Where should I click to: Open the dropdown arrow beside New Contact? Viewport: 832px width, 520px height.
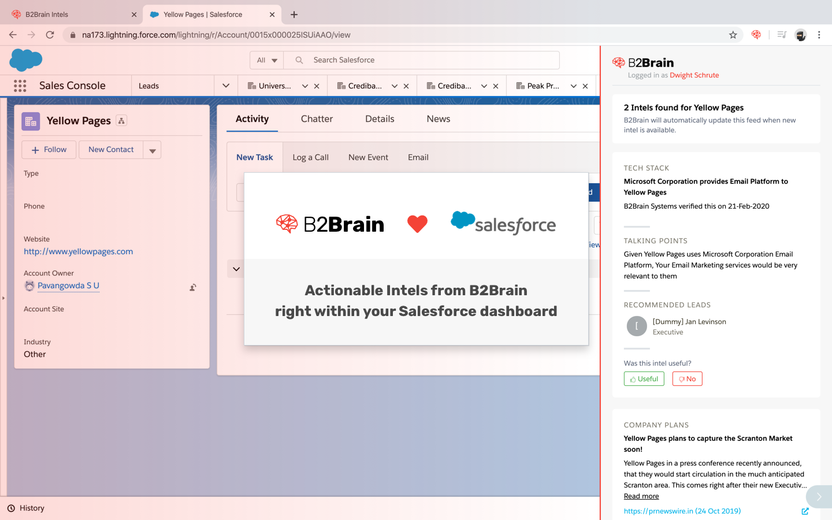pyautogui.click(x=152, y=150)
